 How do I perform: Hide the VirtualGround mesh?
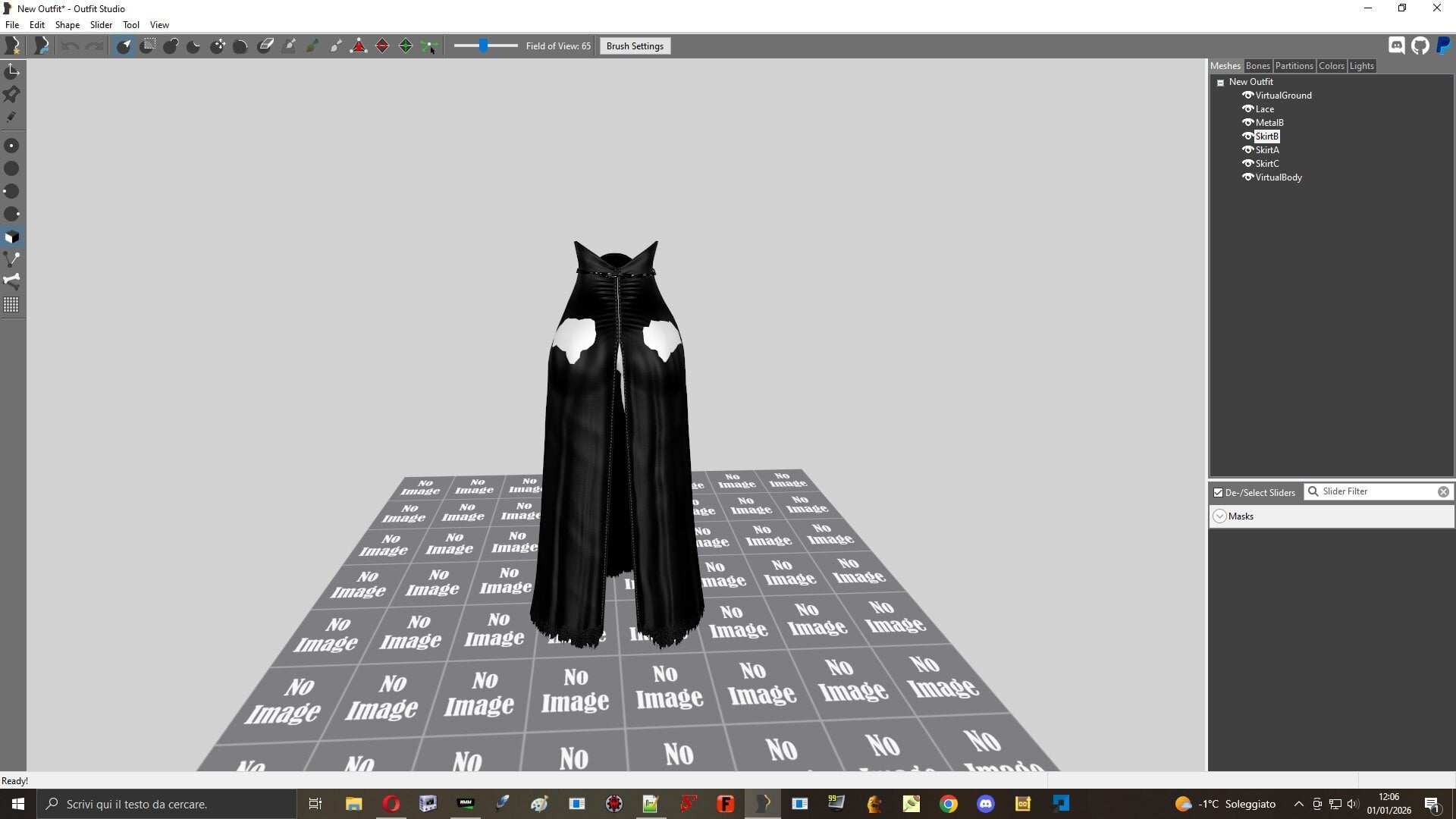(x=1247, y=96)
